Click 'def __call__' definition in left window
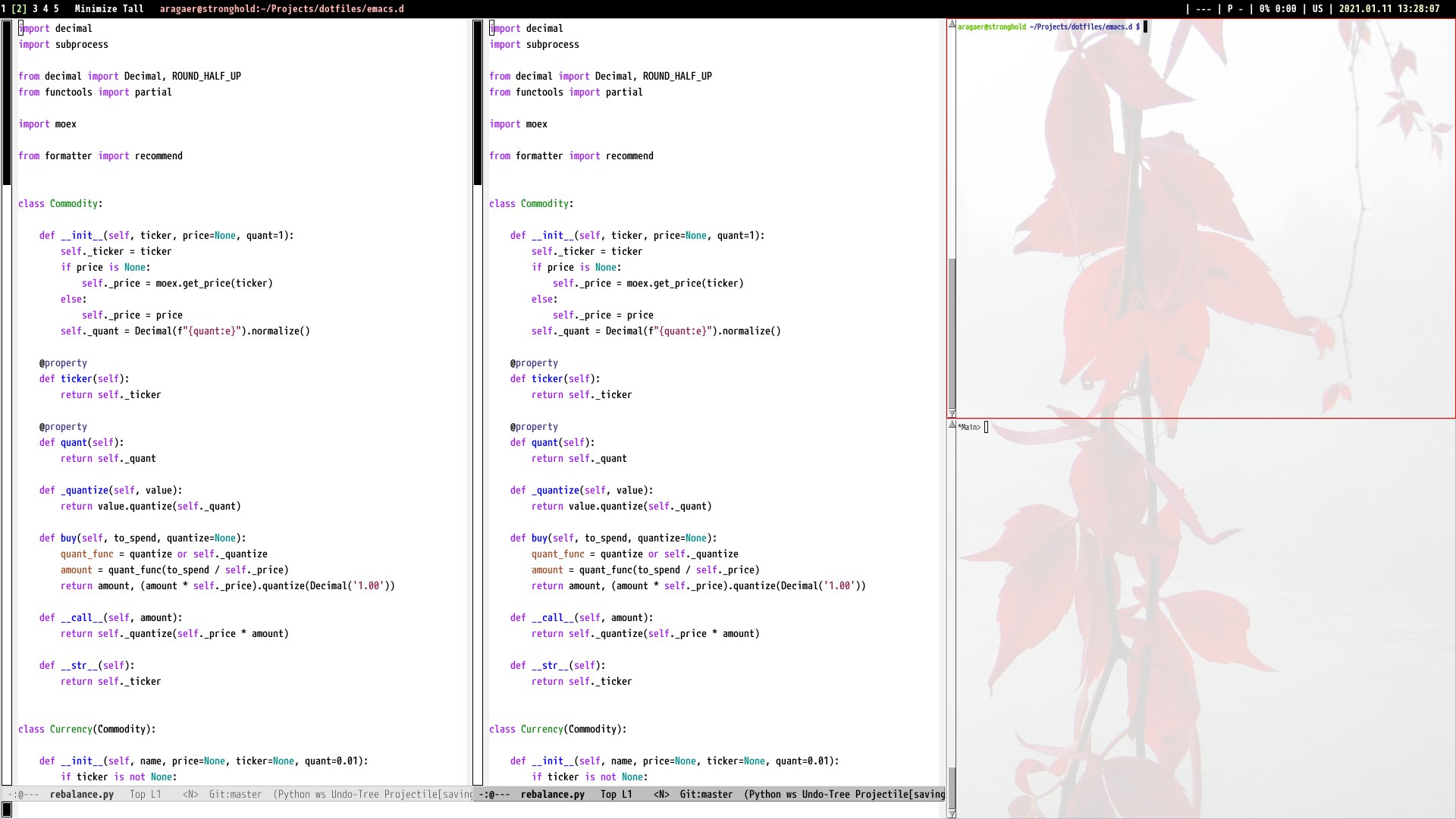Image resolution: width=1456 pixels, height=819 pixels. click(x=111, y=617)
